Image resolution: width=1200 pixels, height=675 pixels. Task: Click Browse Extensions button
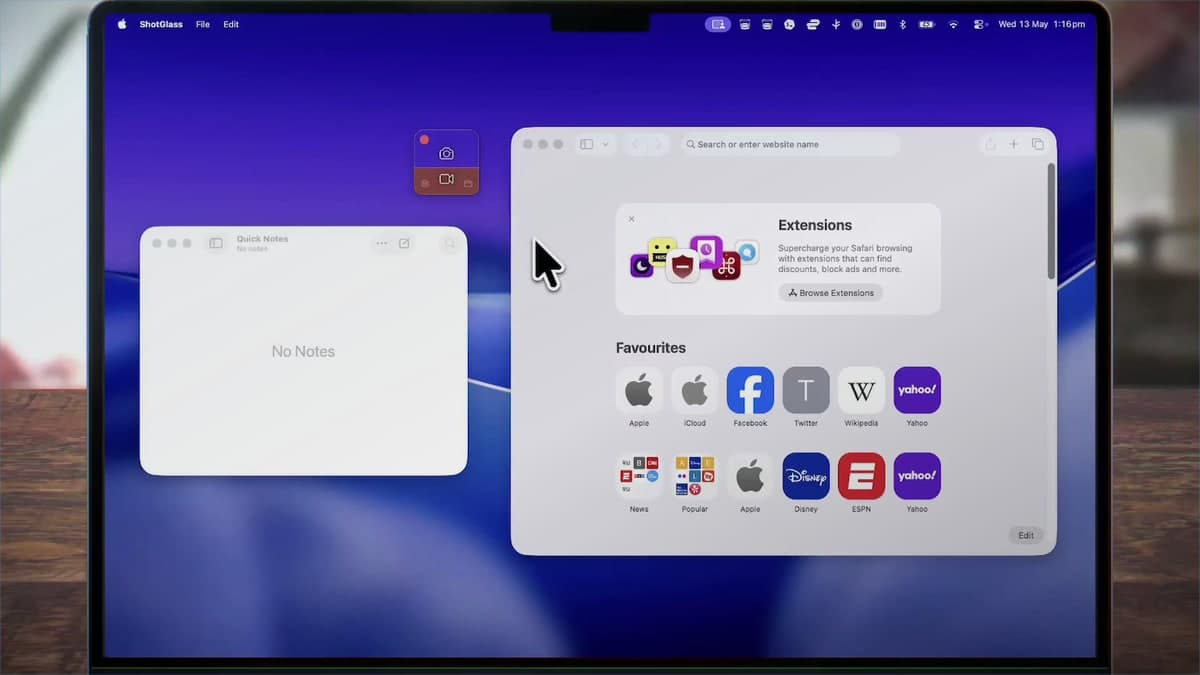(831, 293)
